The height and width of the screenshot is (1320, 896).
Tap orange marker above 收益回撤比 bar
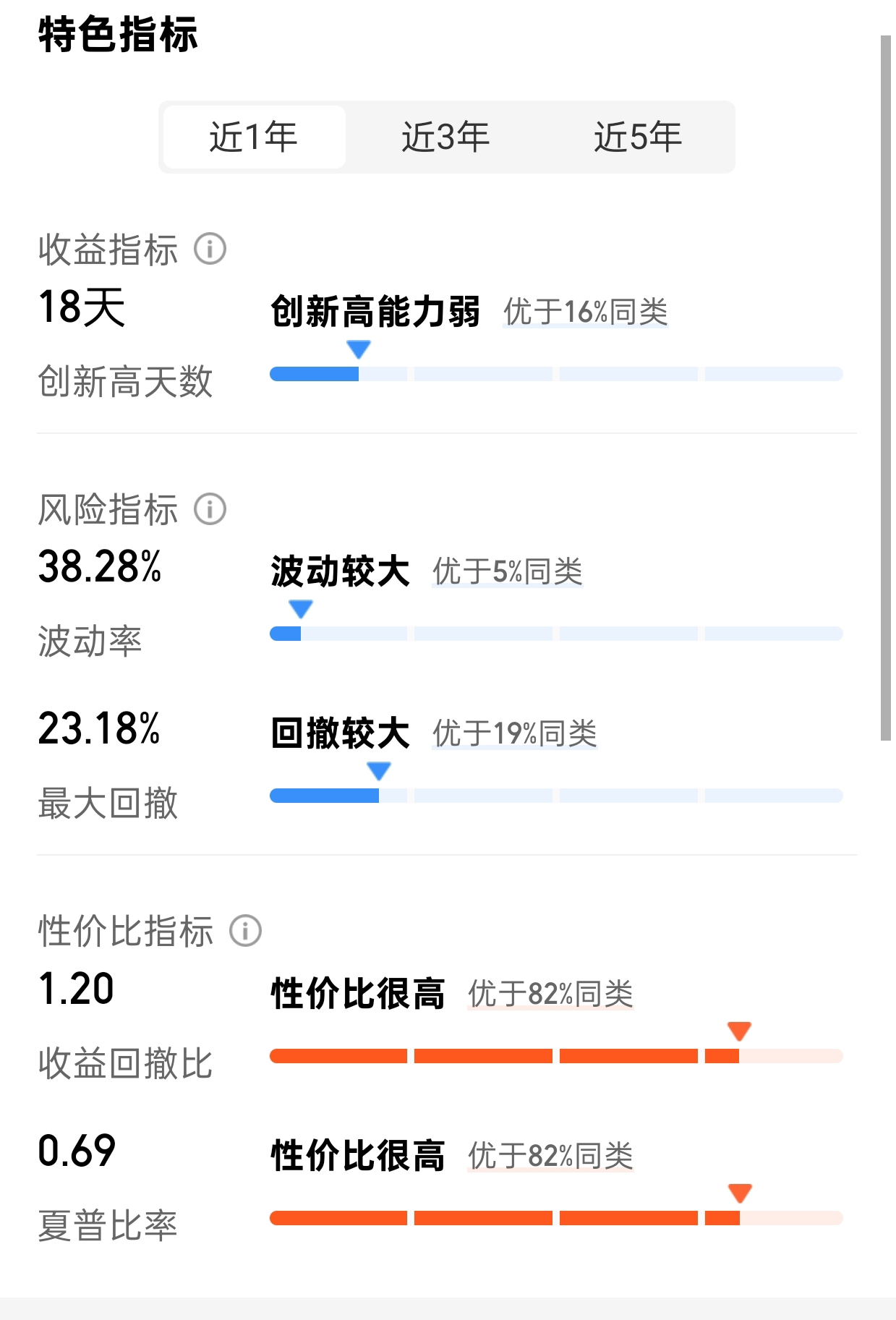(x=739, y=1031)
